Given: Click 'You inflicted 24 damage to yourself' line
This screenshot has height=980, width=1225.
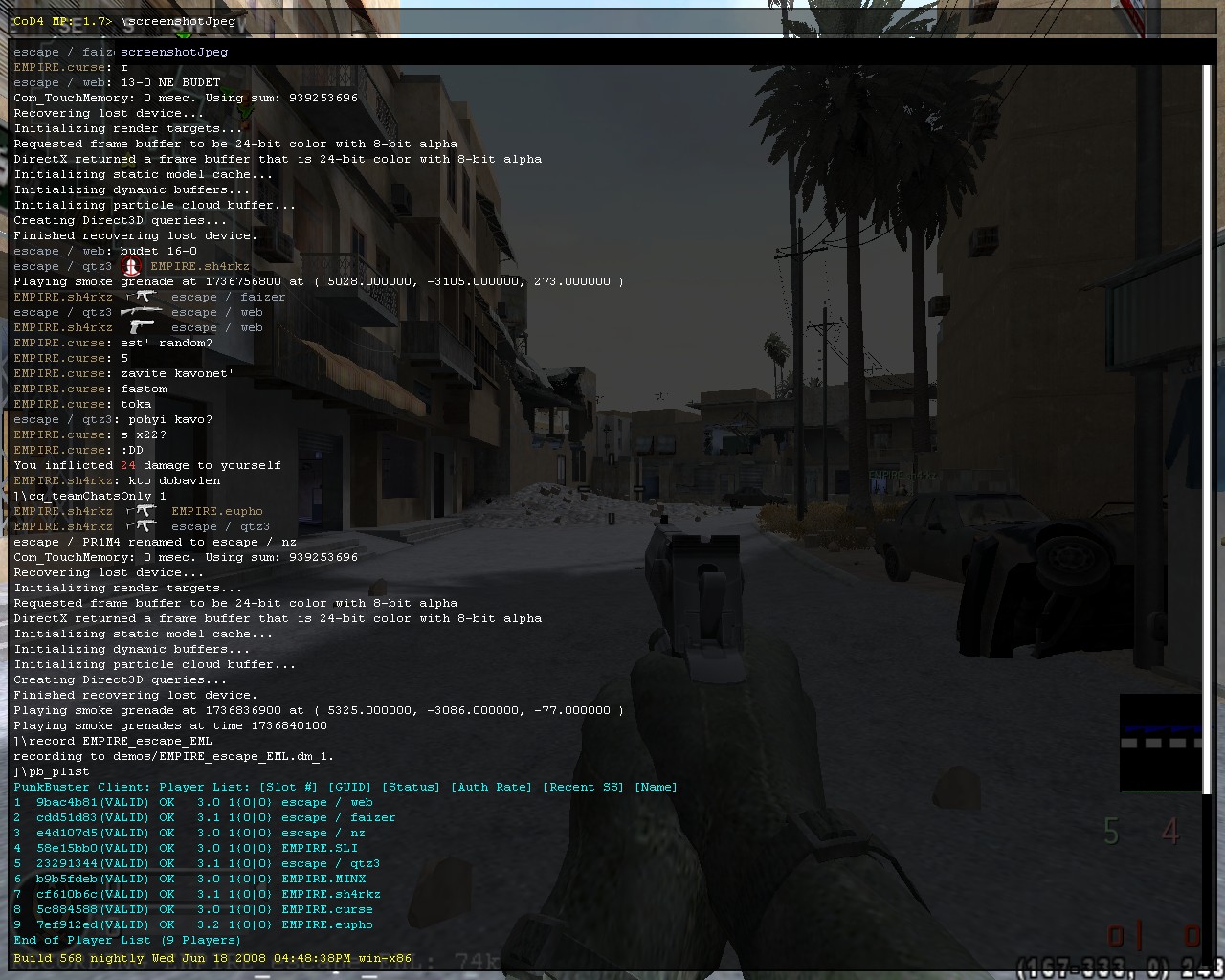Looking at the screenshot, I should [x=147, y=465].
